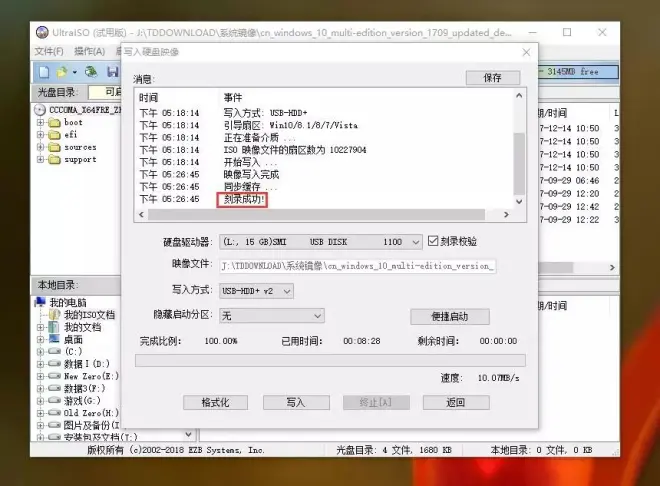The width and height of the screenshot is (660, 486).
Task: Click the 事件 column header
Action: (233, 98)
